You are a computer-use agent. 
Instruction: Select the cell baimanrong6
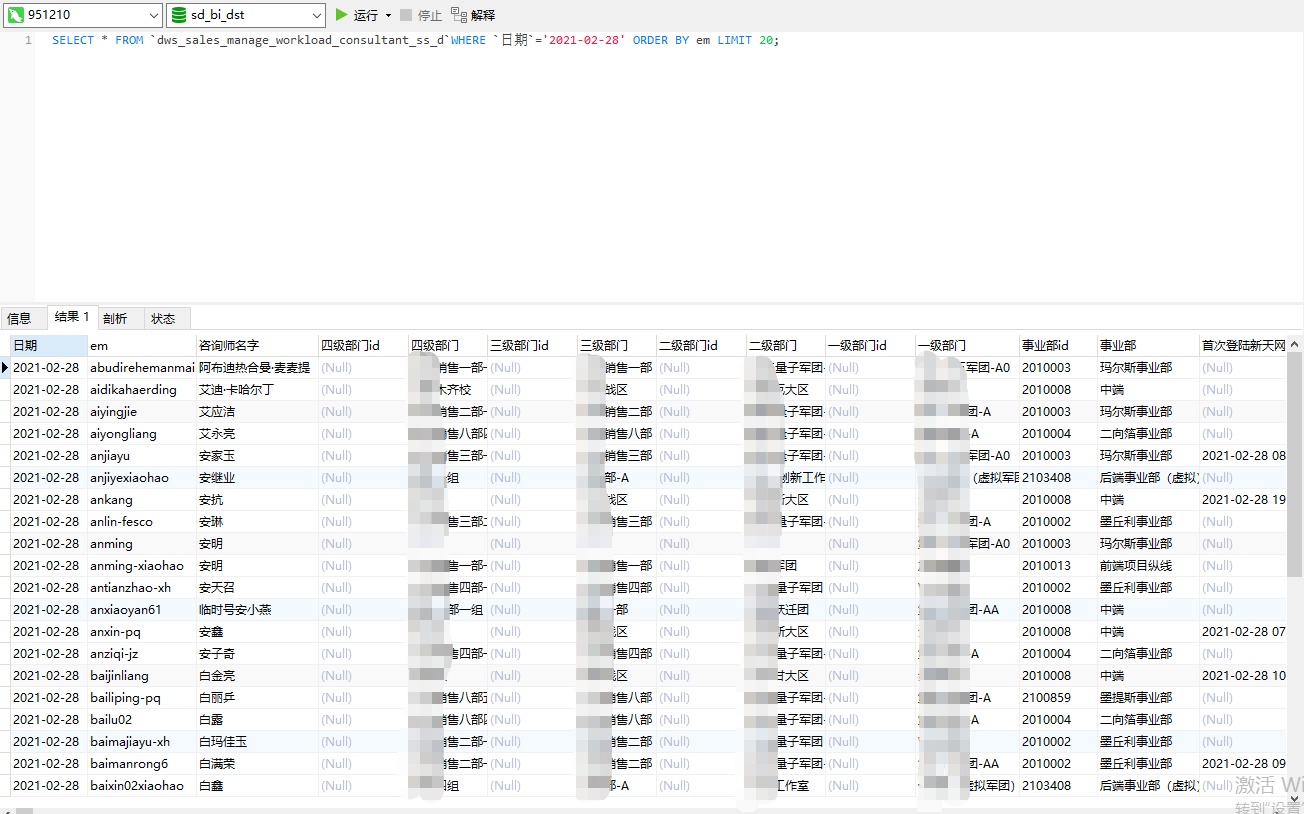pos(142,764)
